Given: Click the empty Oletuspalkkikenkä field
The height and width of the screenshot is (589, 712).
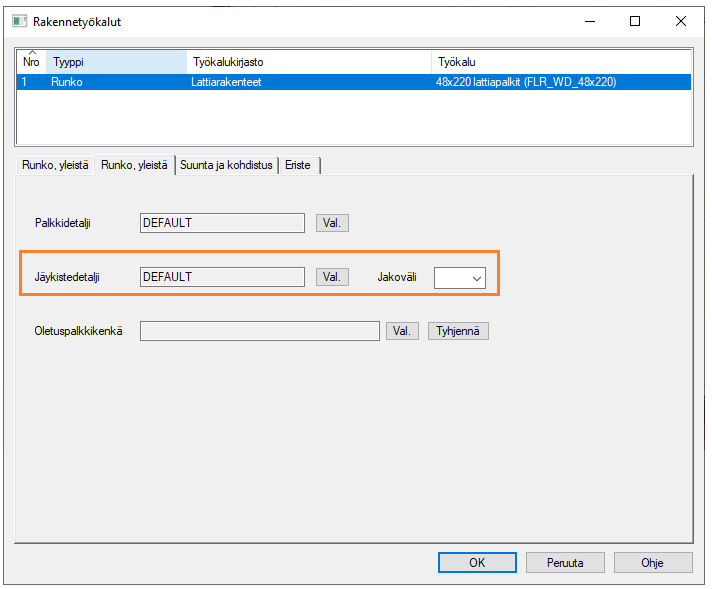Looking at the screenshot, I should pos(260,331).
